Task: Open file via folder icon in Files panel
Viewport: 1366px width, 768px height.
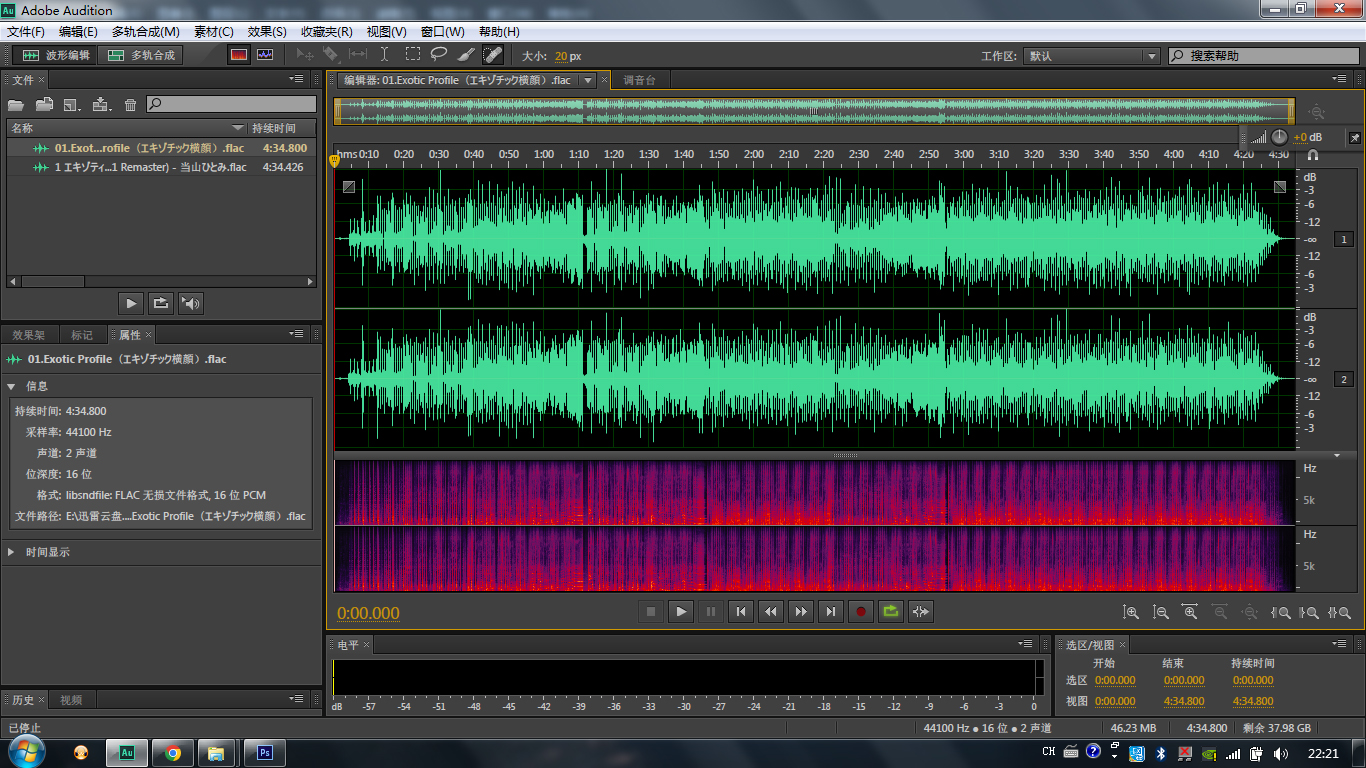Action: pyautogui.click(x=16, y=104)
